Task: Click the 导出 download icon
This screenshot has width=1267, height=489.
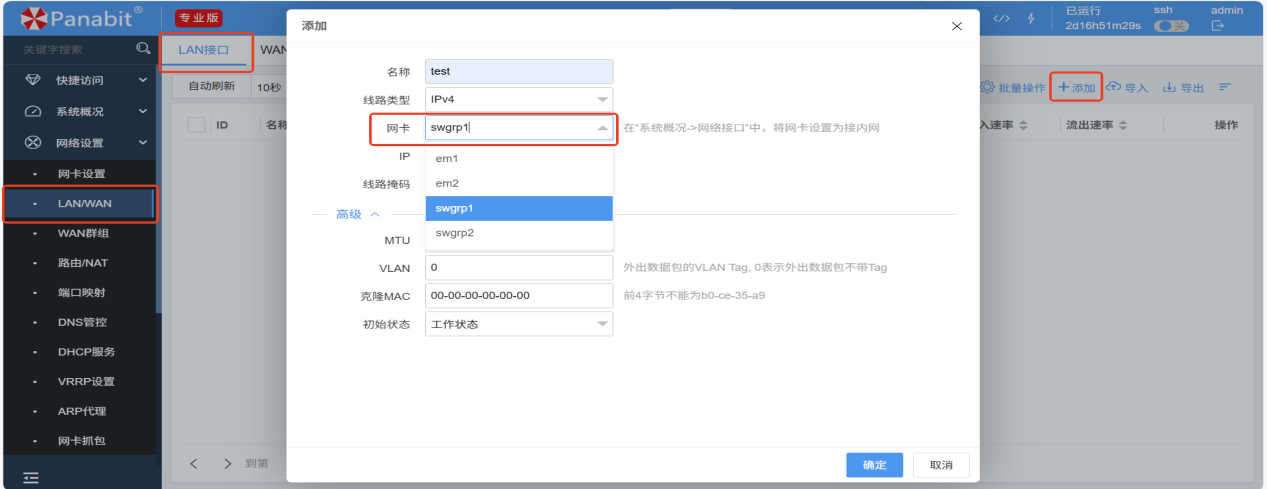Action: pos(1168,88)
